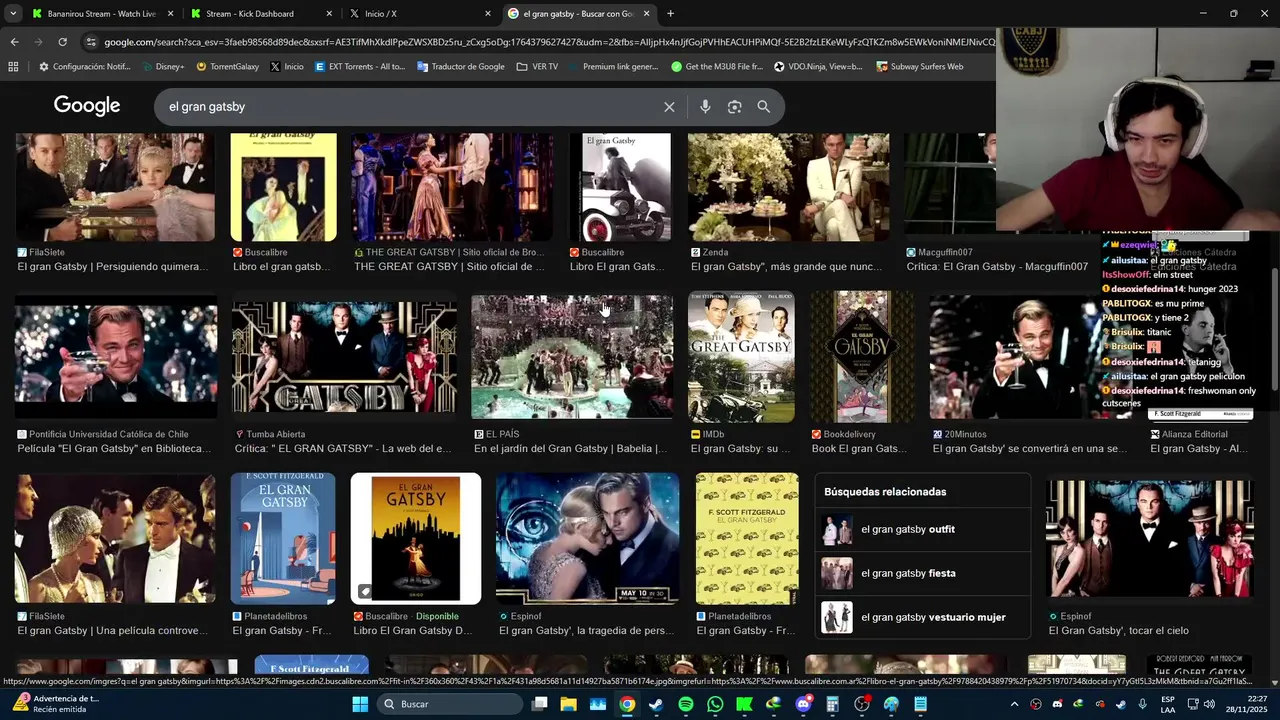
Task: Open WhatsApp from the taskbar
Action: [x=715, y=704]
